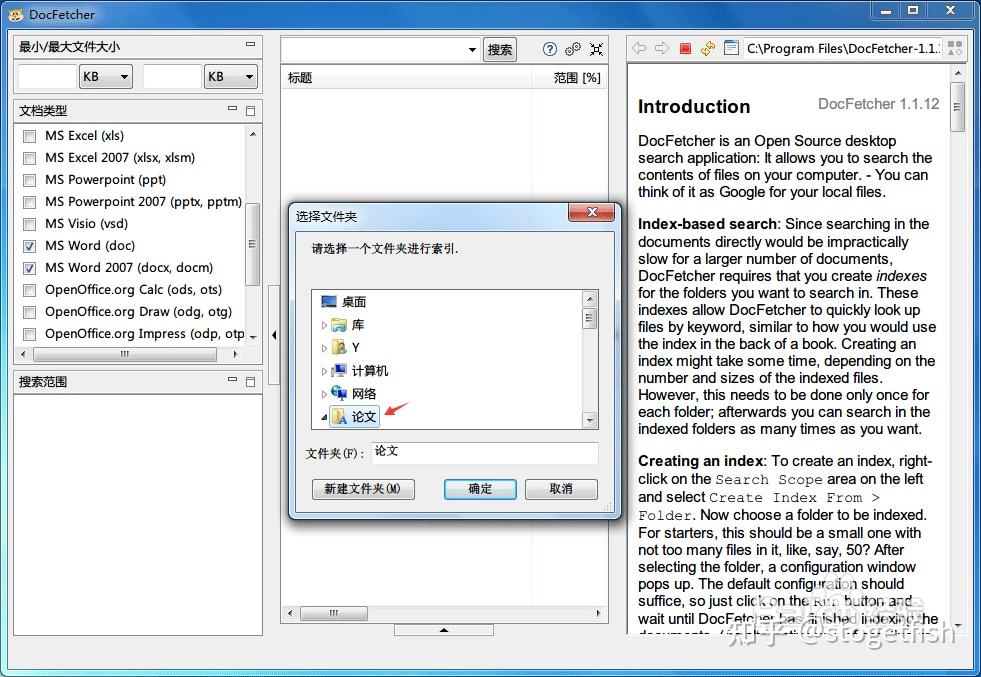The width and height of the screenshot is (981, 677).
Task: Click the help question mark icon
Action: tap(550, 49)
